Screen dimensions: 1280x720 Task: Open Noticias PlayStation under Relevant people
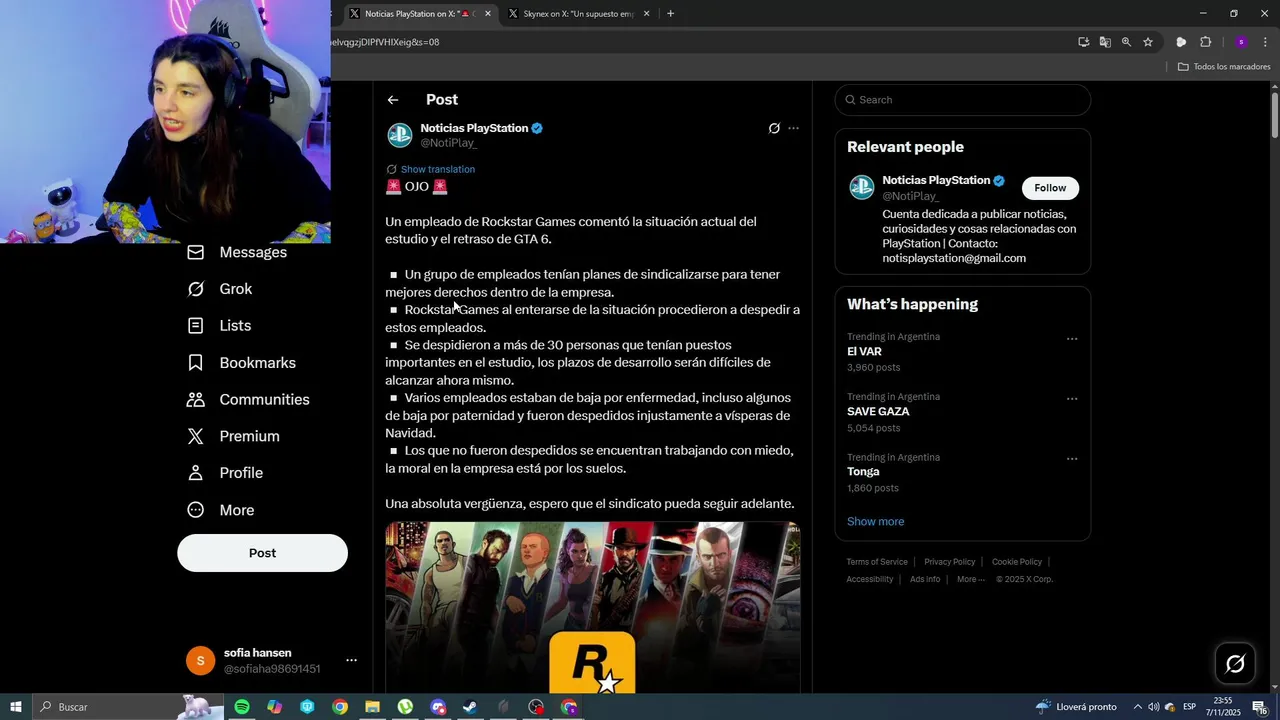coord(936,180)
